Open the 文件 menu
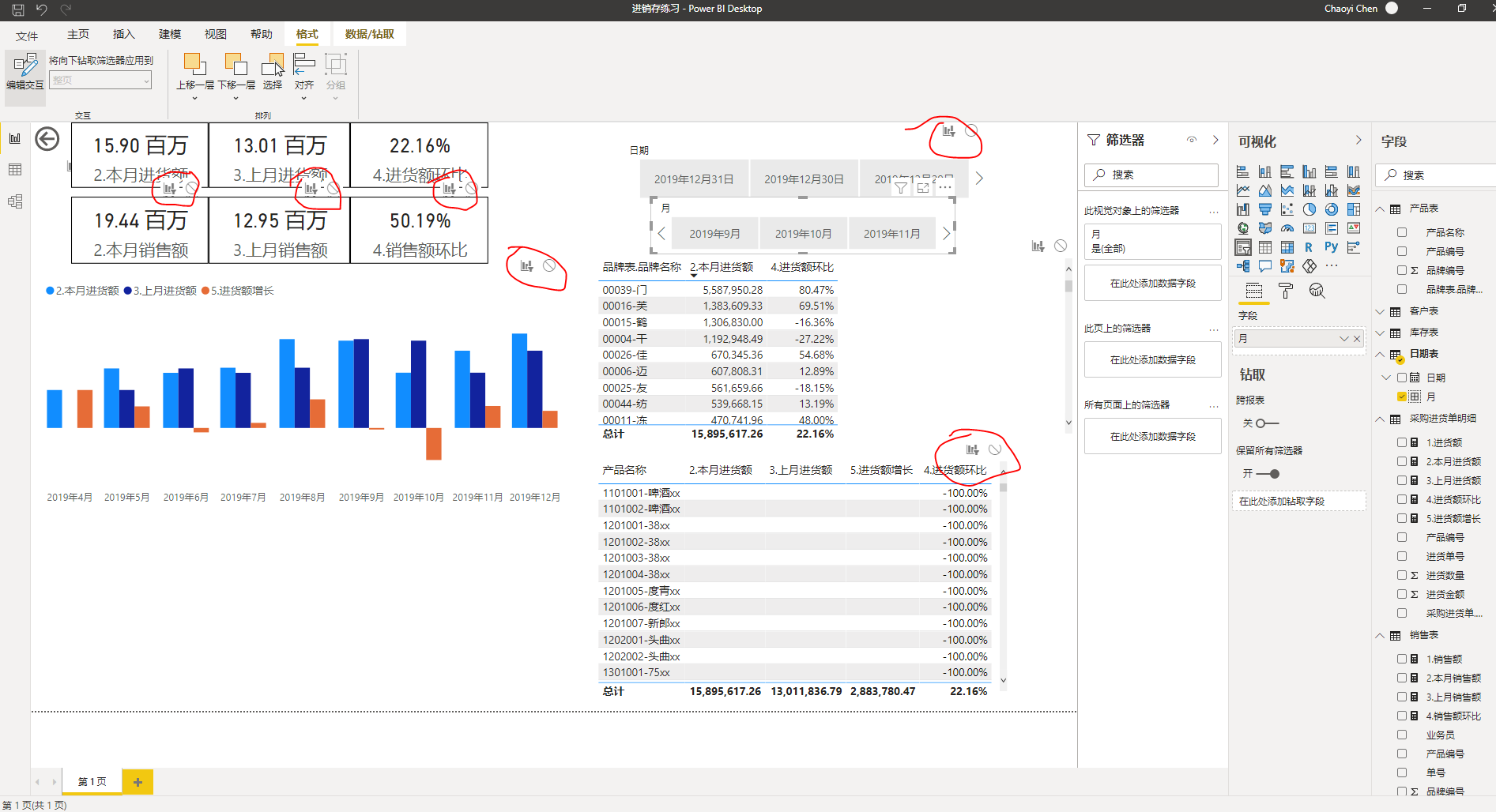The width and height of the screenshot is (1496, 812). (x=27, y=36)
